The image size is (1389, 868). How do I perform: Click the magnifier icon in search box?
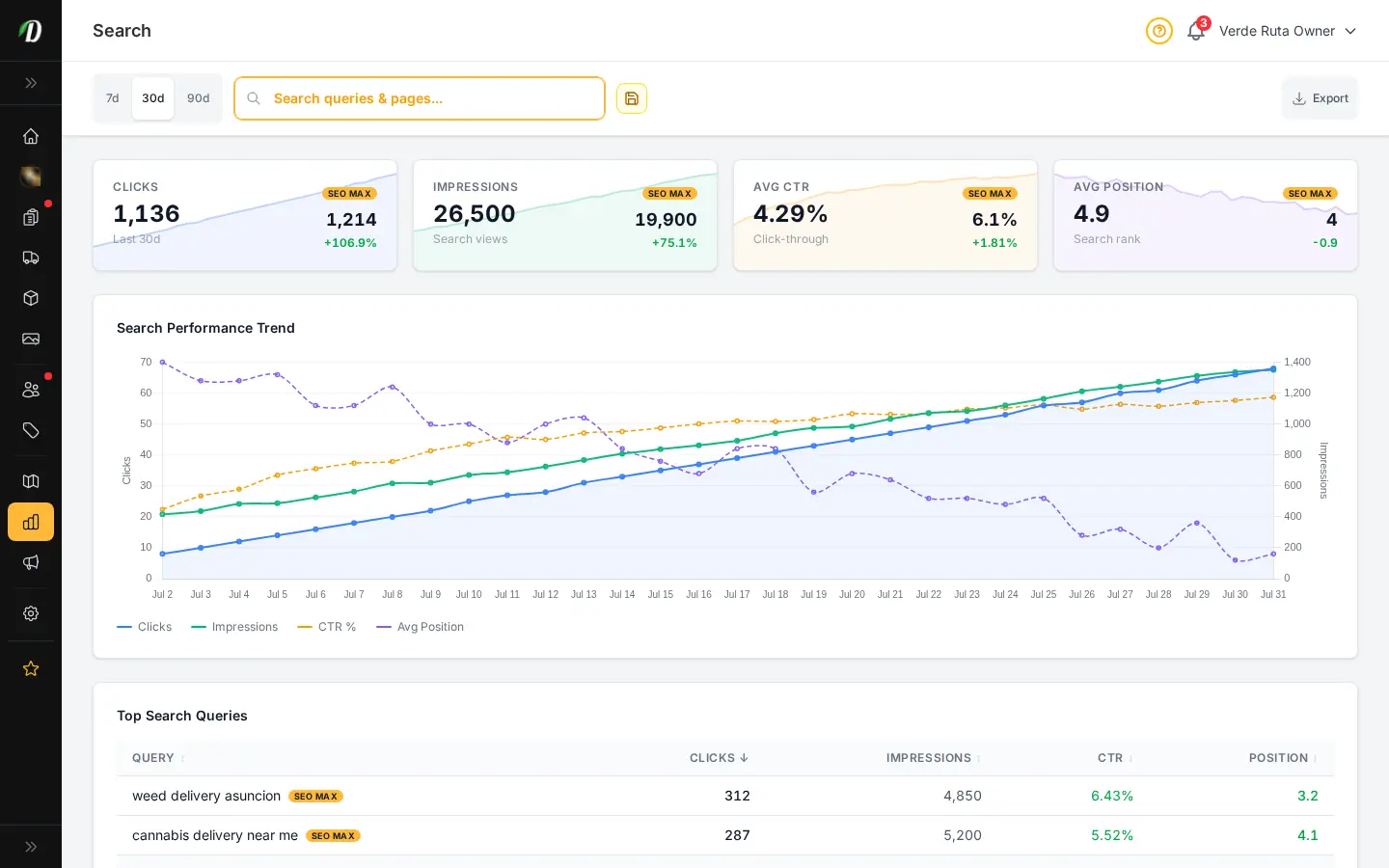[x=254, y=98]
